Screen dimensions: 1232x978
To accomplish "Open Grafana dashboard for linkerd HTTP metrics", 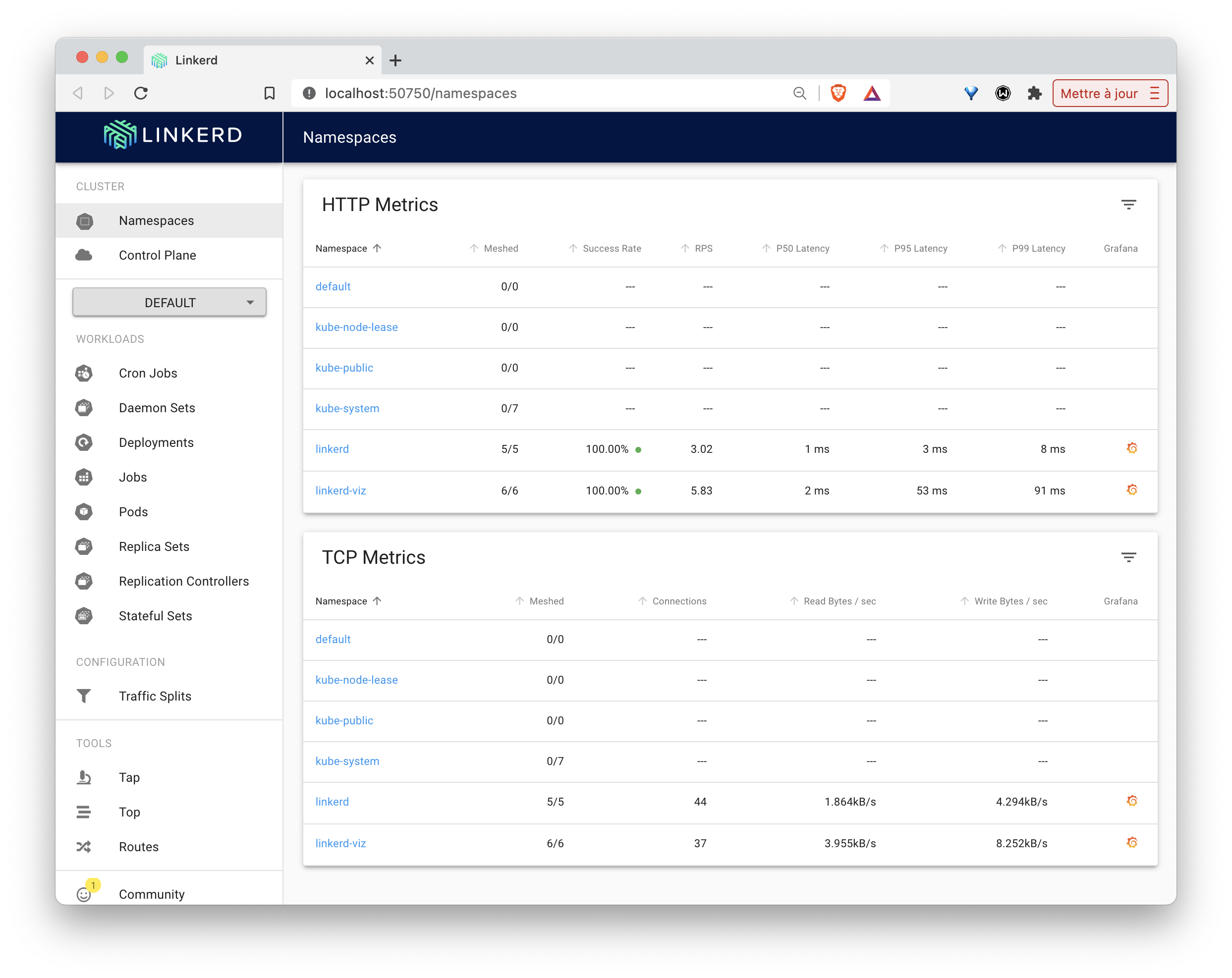I will pyautogui.click(x=1131, y=448).
